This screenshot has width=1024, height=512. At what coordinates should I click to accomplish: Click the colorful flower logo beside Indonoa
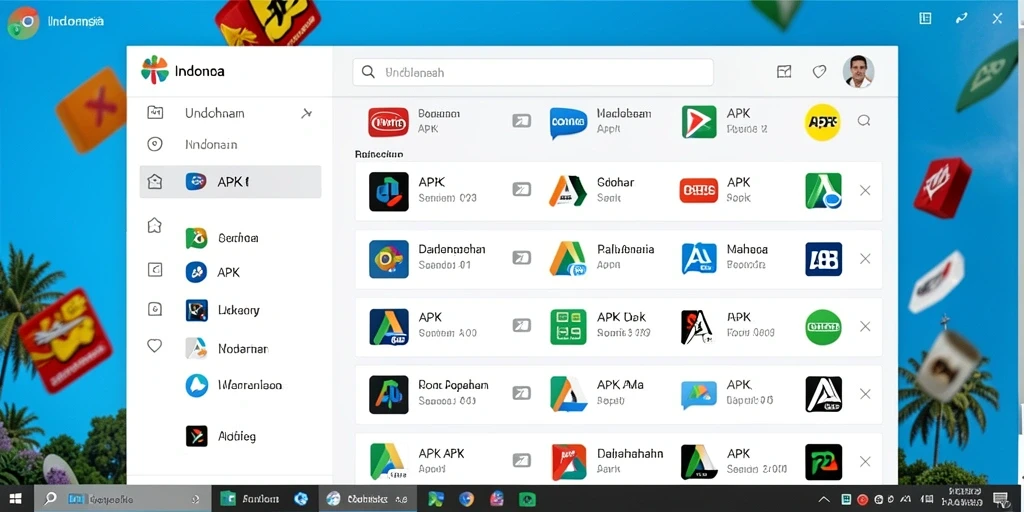(x=155, y=70)
